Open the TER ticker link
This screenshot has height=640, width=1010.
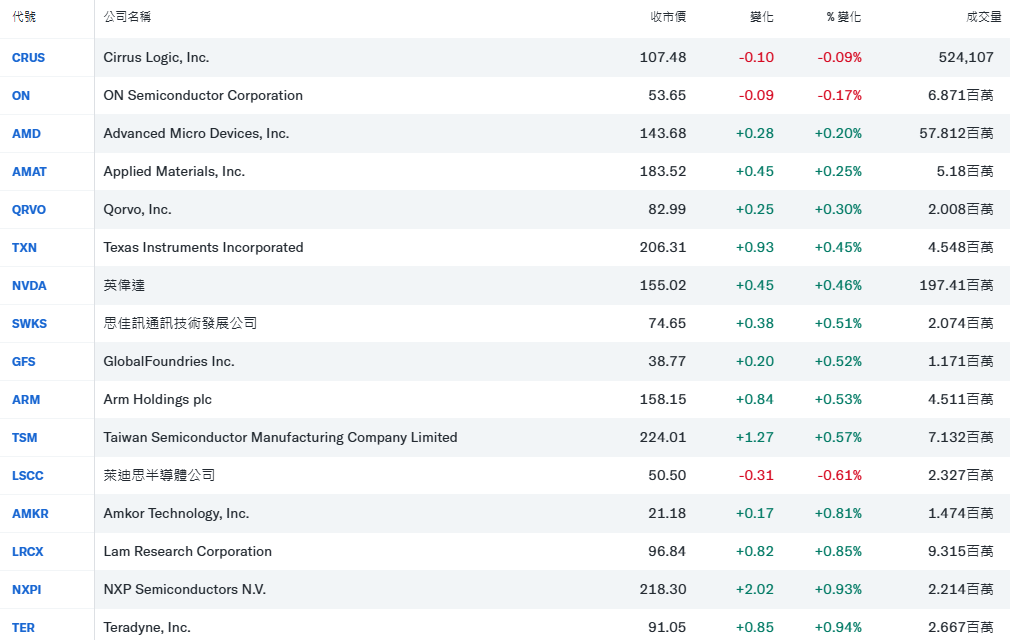pyautogui.click(x=23, y=627)
